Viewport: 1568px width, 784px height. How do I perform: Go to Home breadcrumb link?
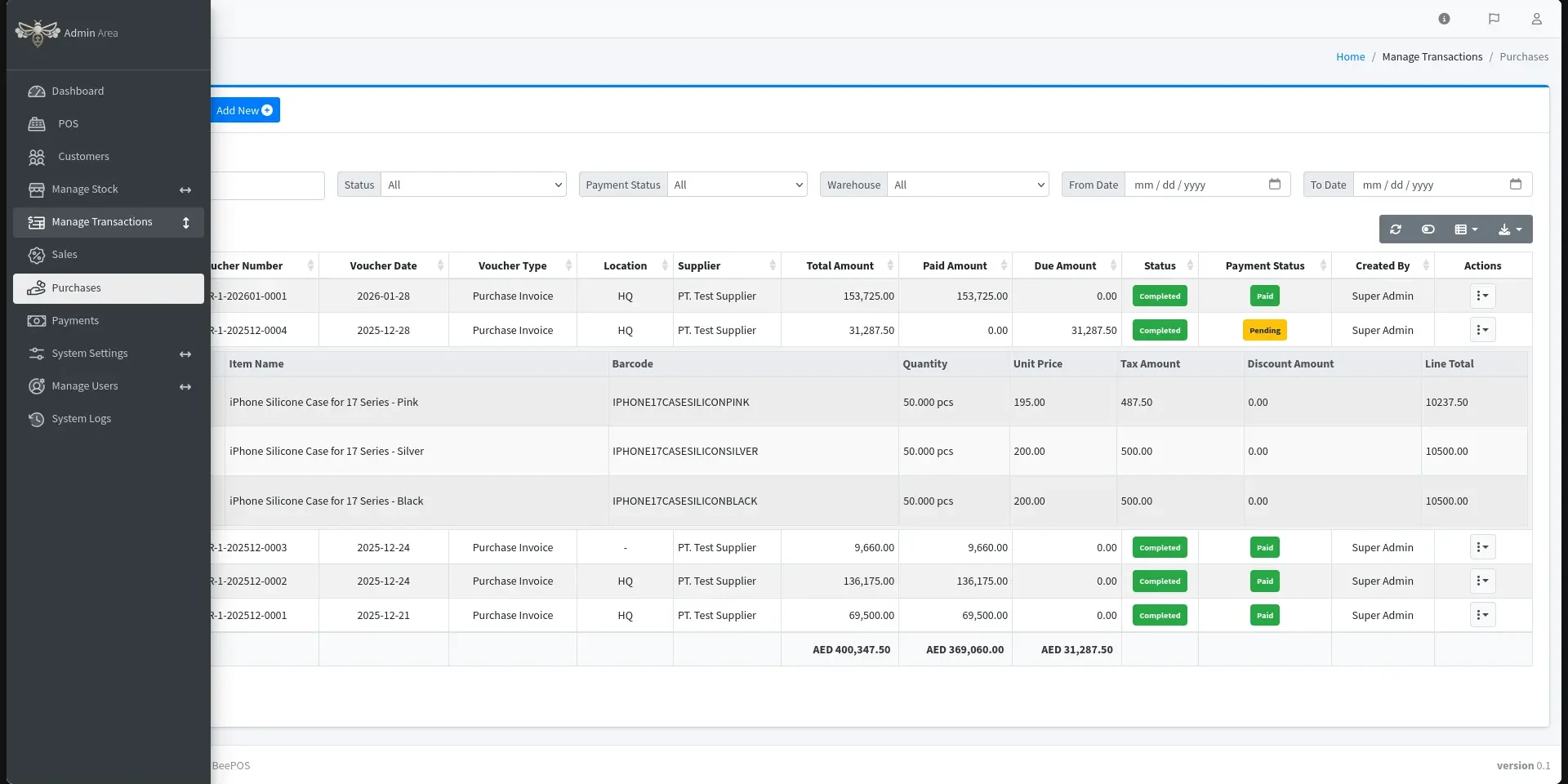(x=1350, y=57)
